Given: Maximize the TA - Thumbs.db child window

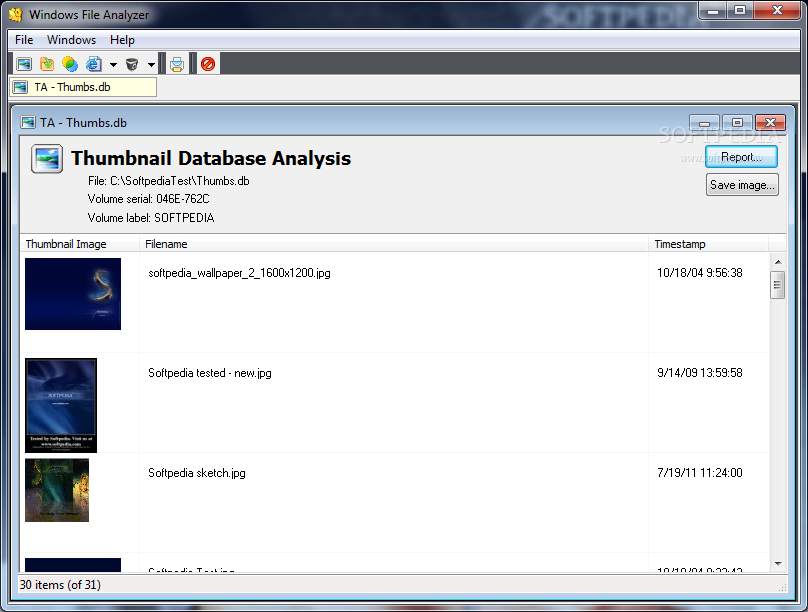Looking at the screenshot, I should 737,123.
